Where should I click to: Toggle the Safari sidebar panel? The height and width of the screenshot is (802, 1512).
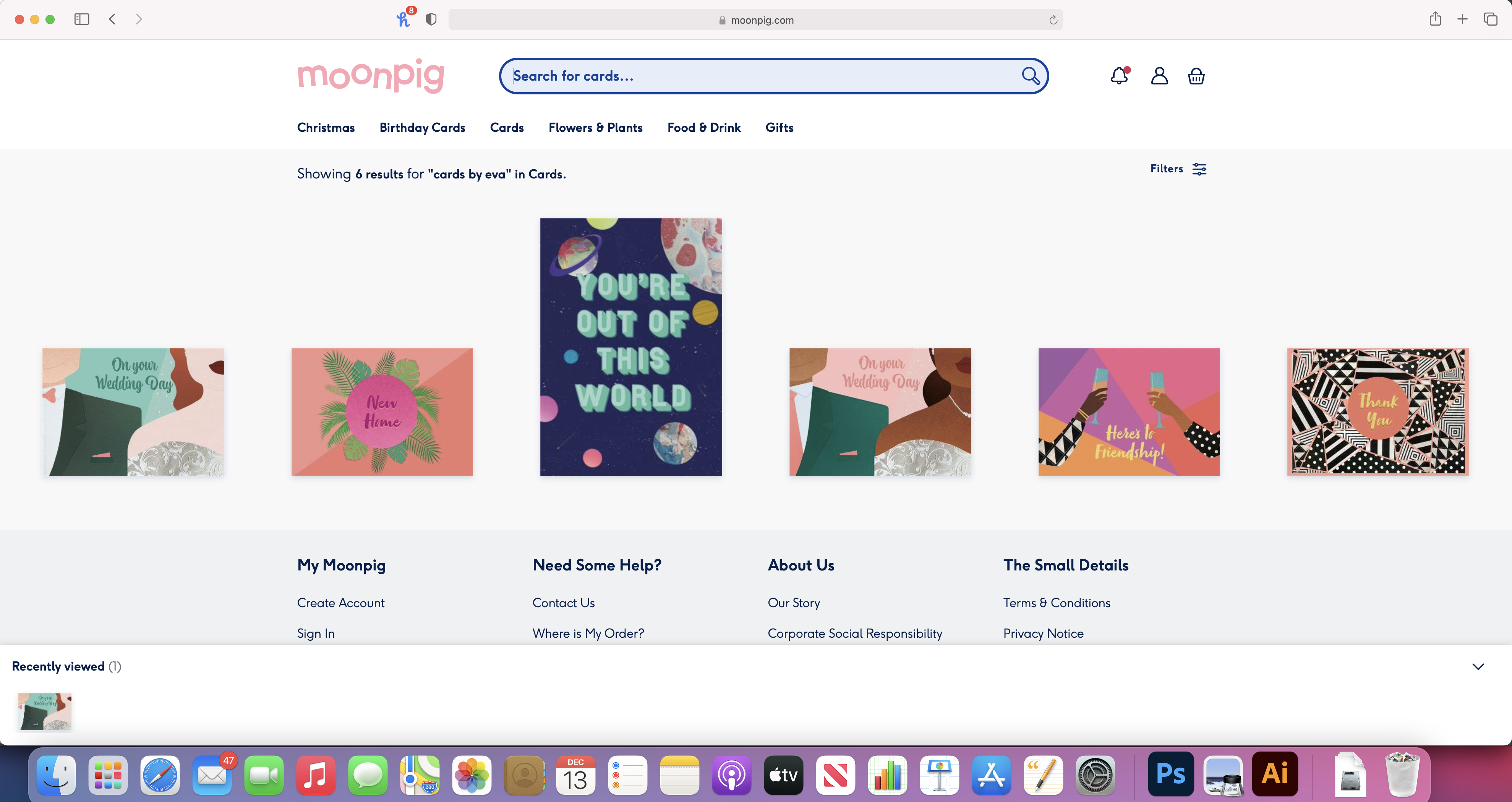tap(82, 19)
